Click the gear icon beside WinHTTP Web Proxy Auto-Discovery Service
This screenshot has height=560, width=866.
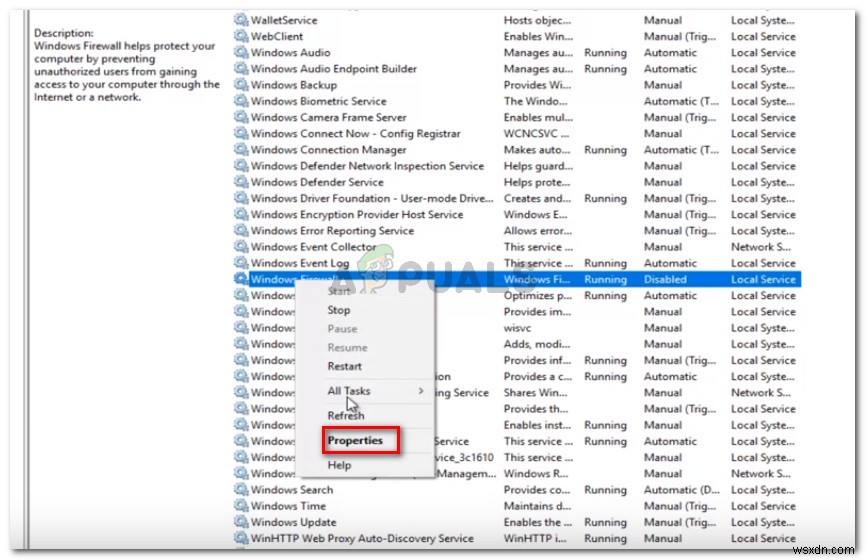[x=241, y=538]
